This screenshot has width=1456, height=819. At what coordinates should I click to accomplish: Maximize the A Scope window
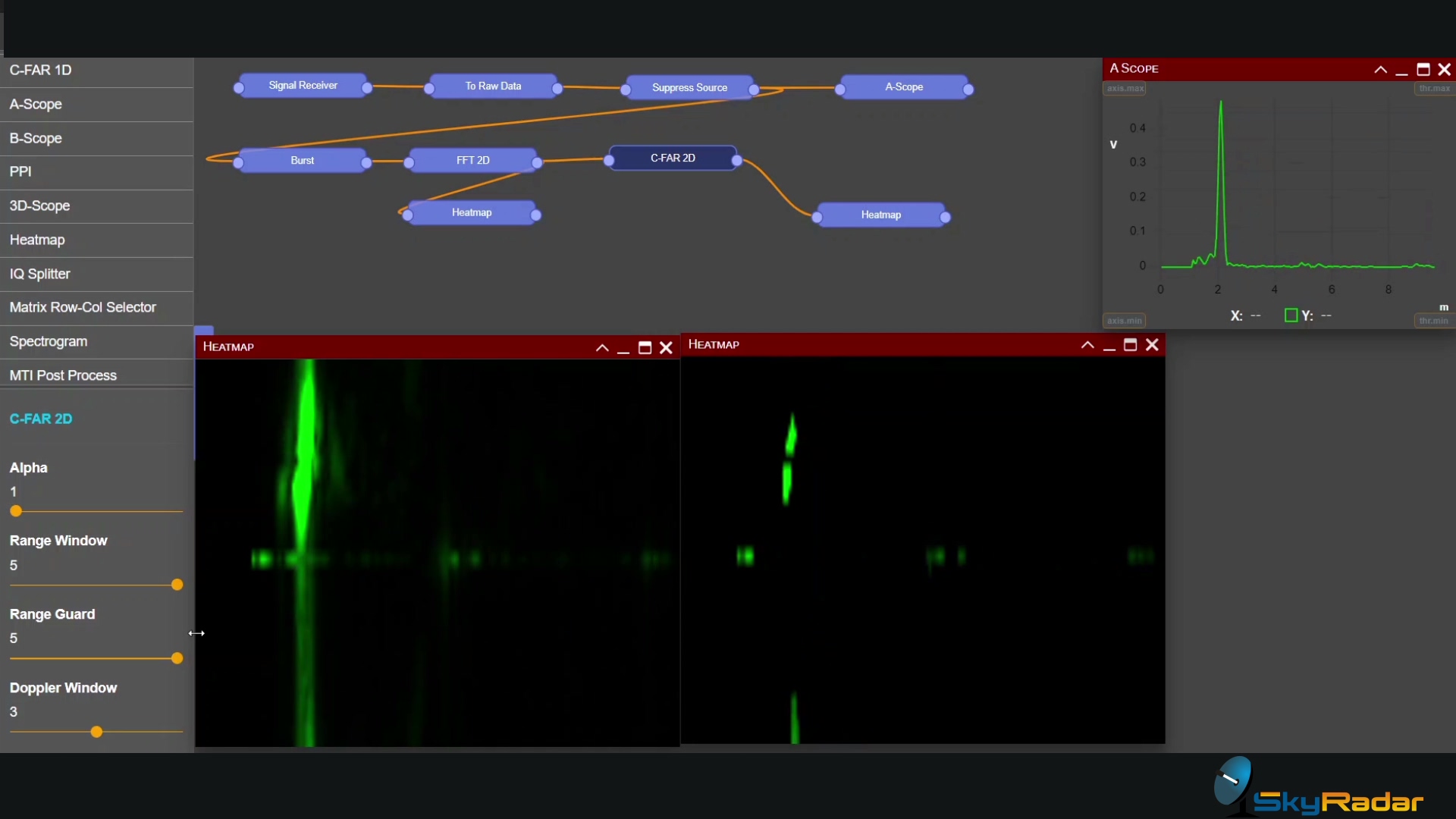point(1423,70)
